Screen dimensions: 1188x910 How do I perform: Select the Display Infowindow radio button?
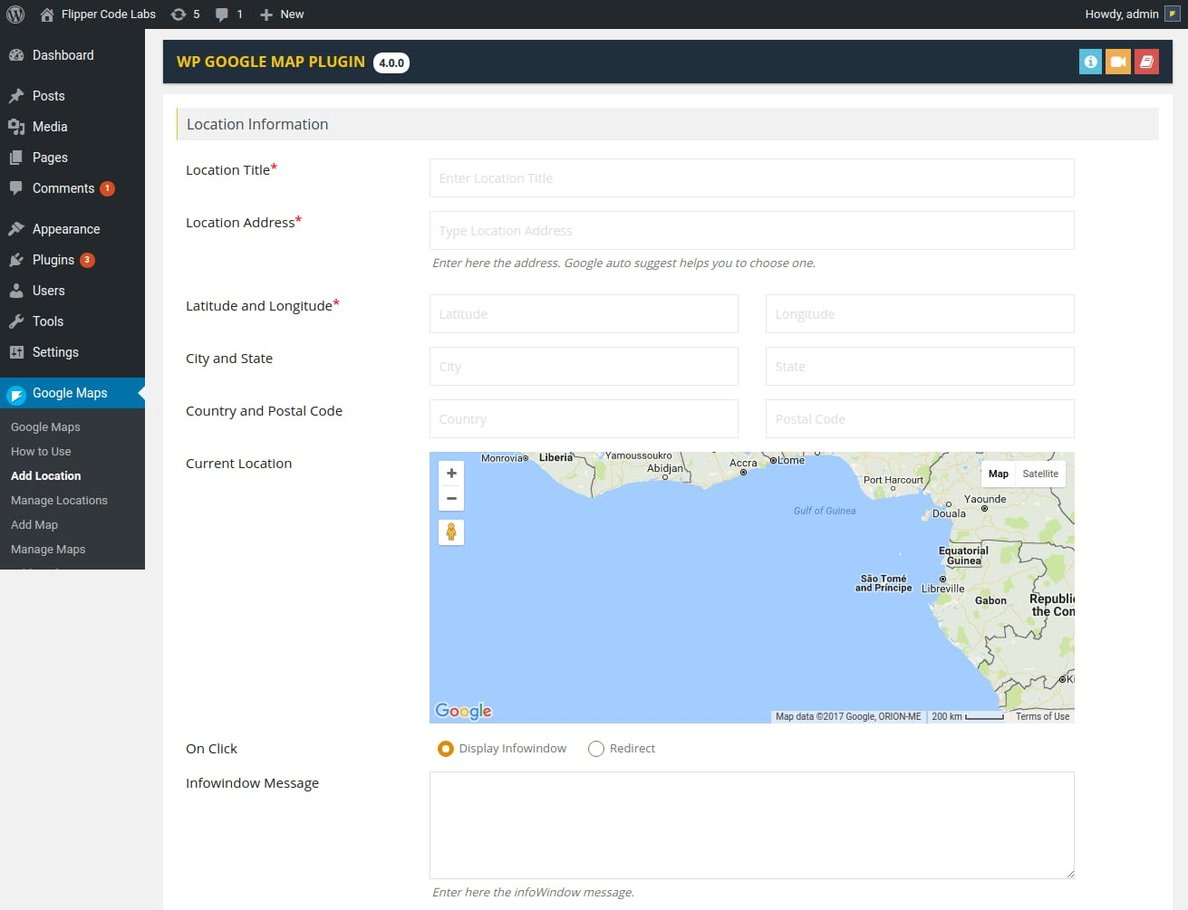[445, 748]
